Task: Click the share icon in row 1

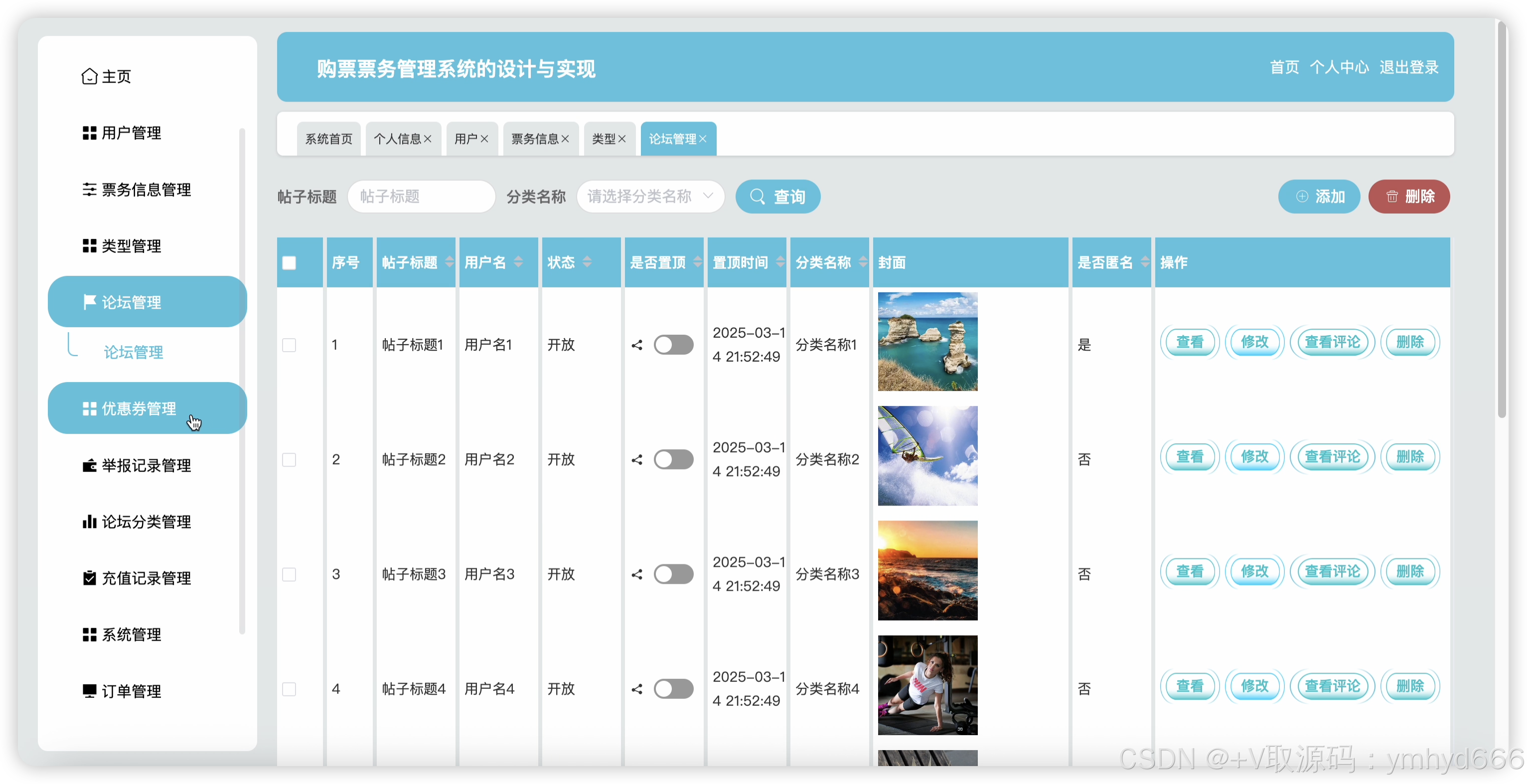Action: tap(636, 345)
